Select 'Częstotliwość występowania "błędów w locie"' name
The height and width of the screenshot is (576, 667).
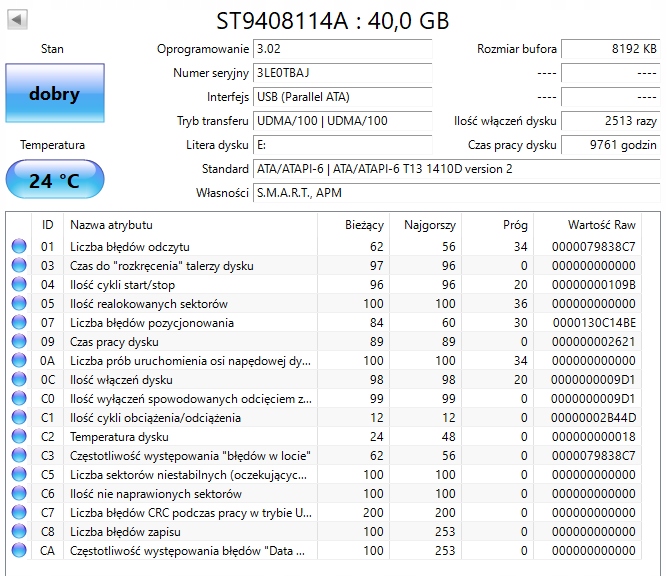[x=190, y=456]
